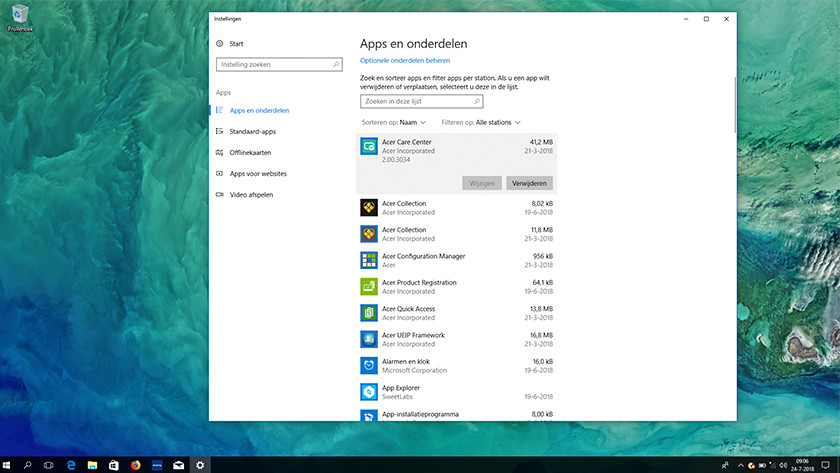Go to Offlinekaarten settings
Screen dimensions: 840x473
(250, 152)
